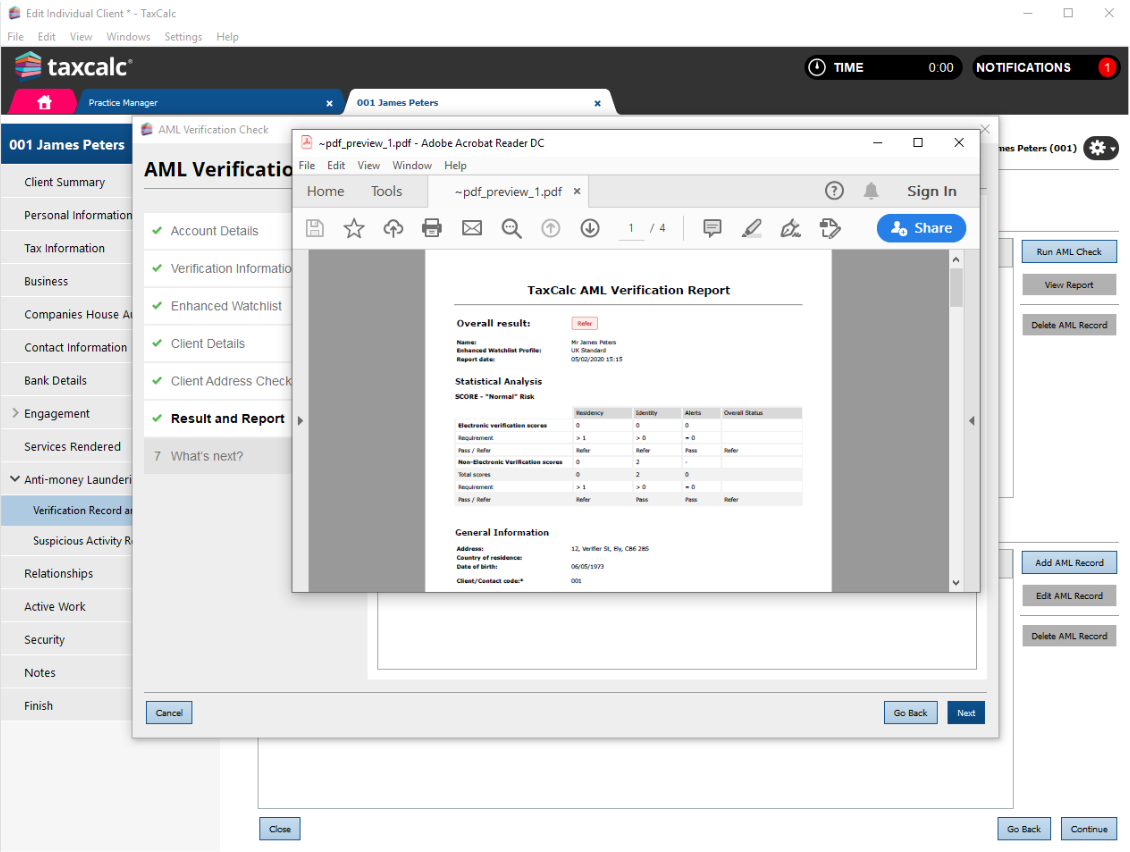1130x852 pixels.
Task: Click the PDF vertical scrollbar thumb
Action: (x=956, y=287)
